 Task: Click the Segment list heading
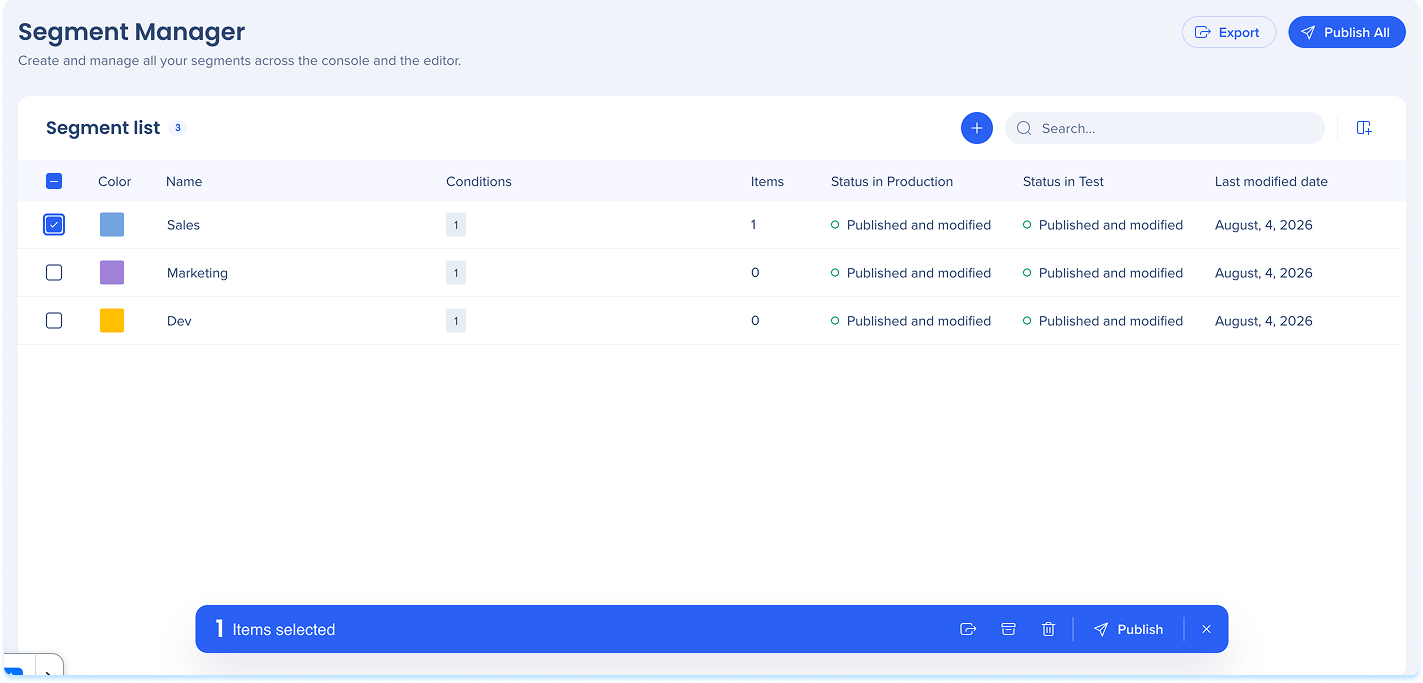(x=103, y=128)
